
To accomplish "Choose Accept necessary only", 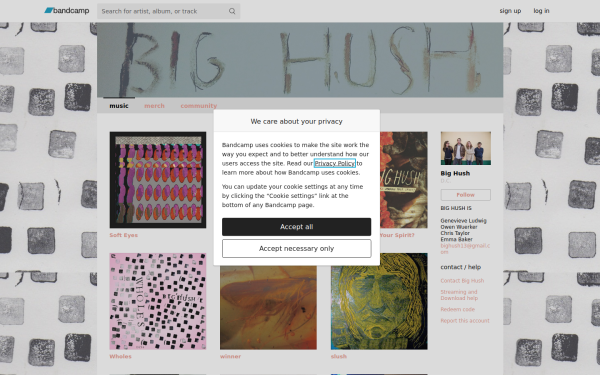I will click(297, 249).
